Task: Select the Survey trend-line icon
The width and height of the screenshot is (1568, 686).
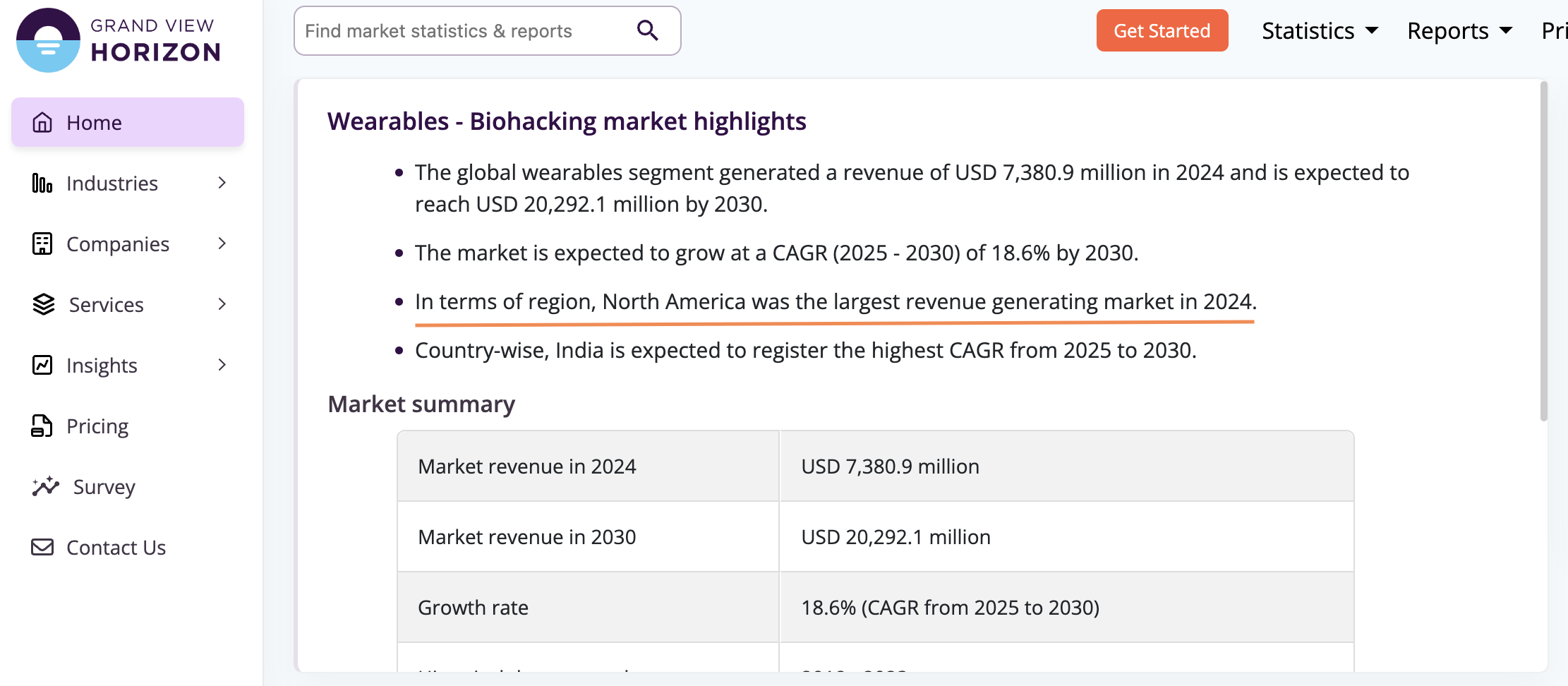Action: [44, 486]
